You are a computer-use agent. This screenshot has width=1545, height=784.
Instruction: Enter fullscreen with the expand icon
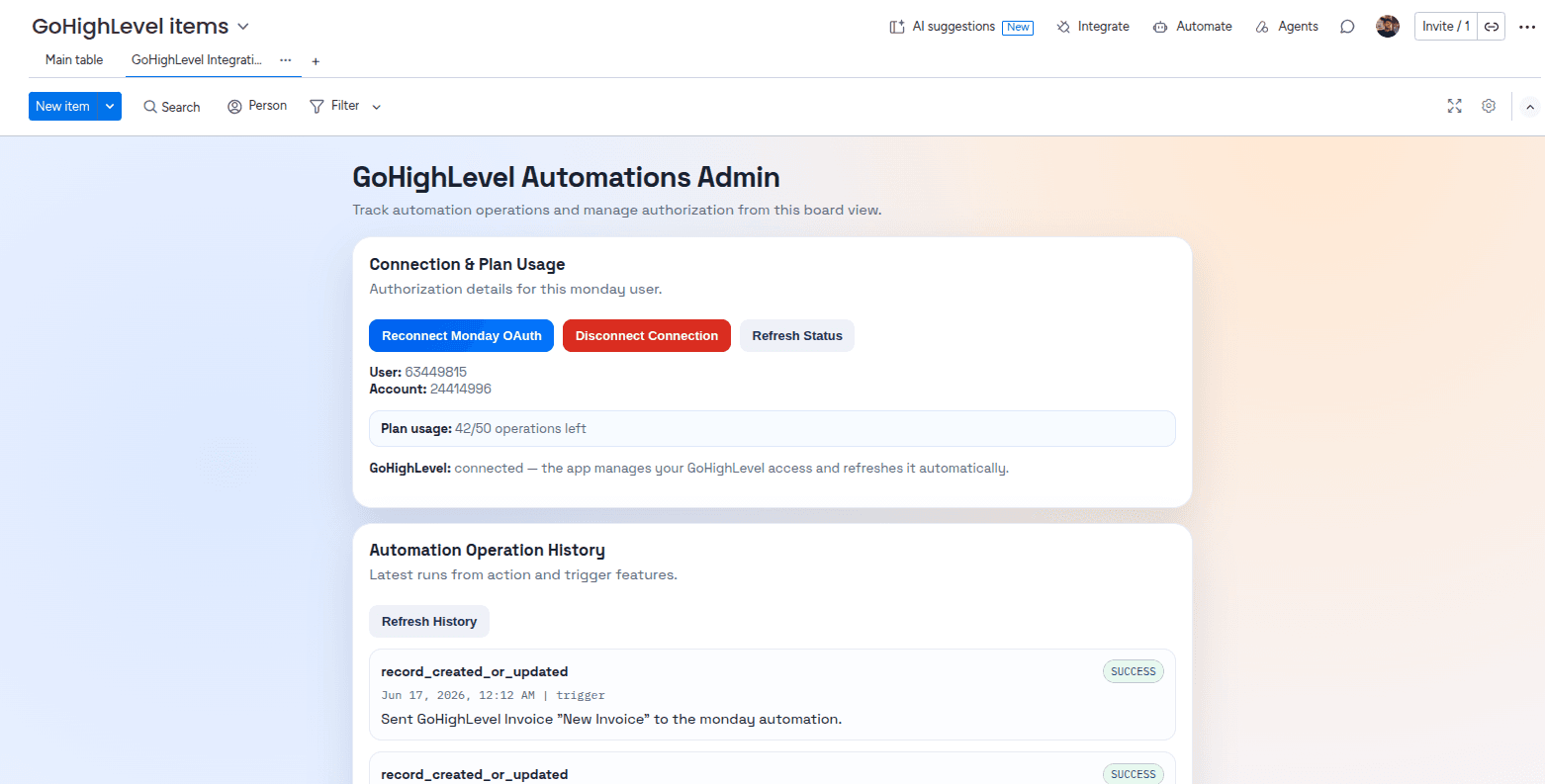coord(1454,106)
